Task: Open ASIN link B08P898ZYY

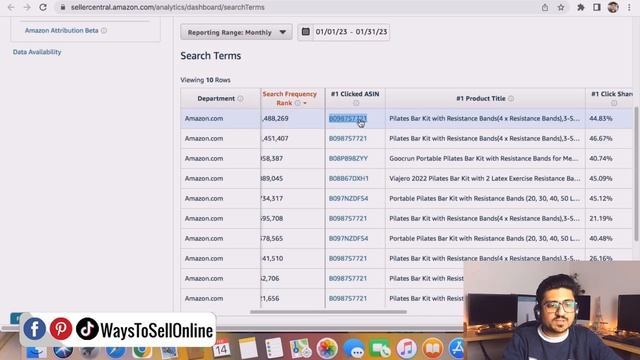Action: [x=348, y=158]
